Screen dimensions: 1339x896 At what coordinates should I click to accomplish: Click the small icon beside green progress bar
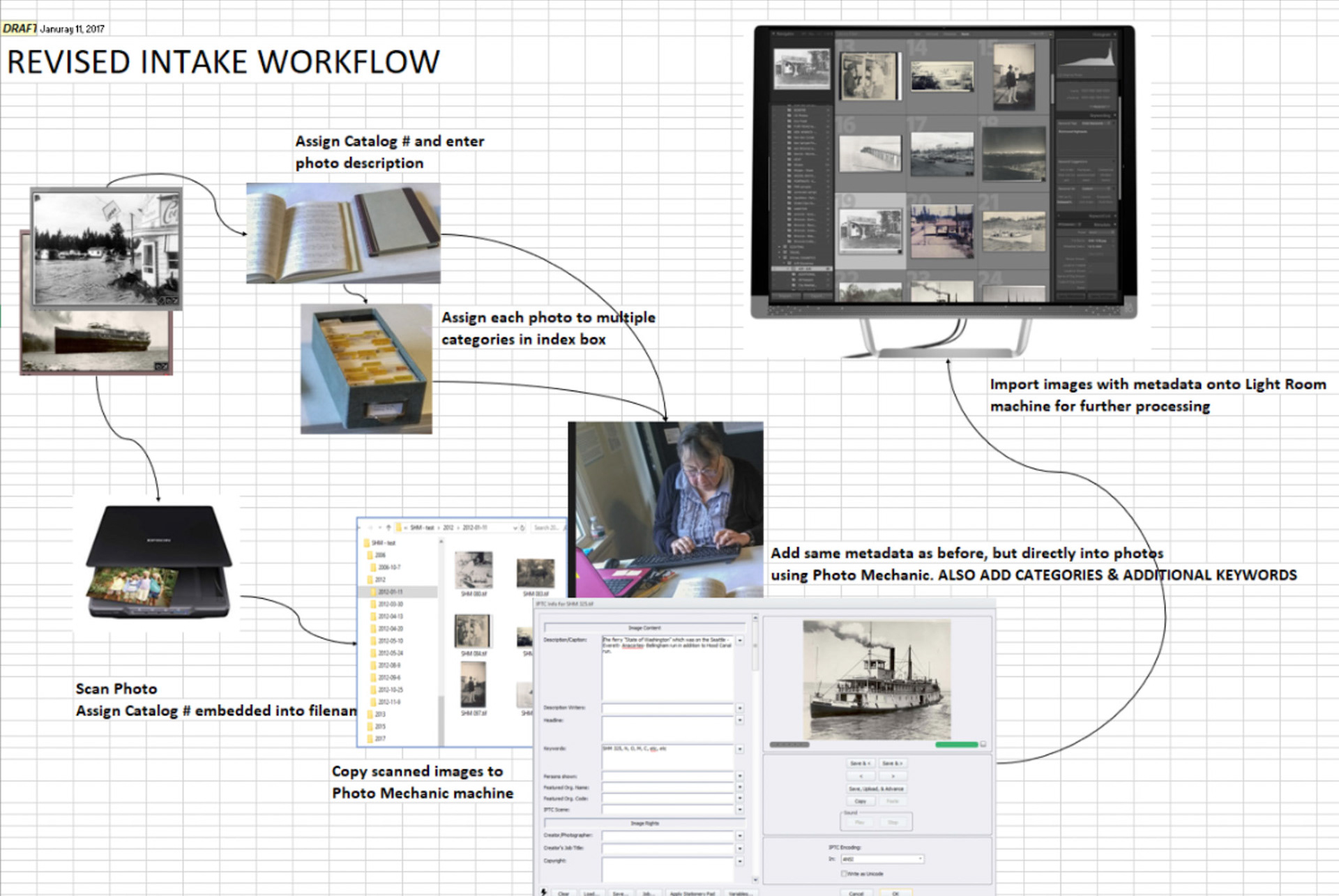[x=983, y=744]
